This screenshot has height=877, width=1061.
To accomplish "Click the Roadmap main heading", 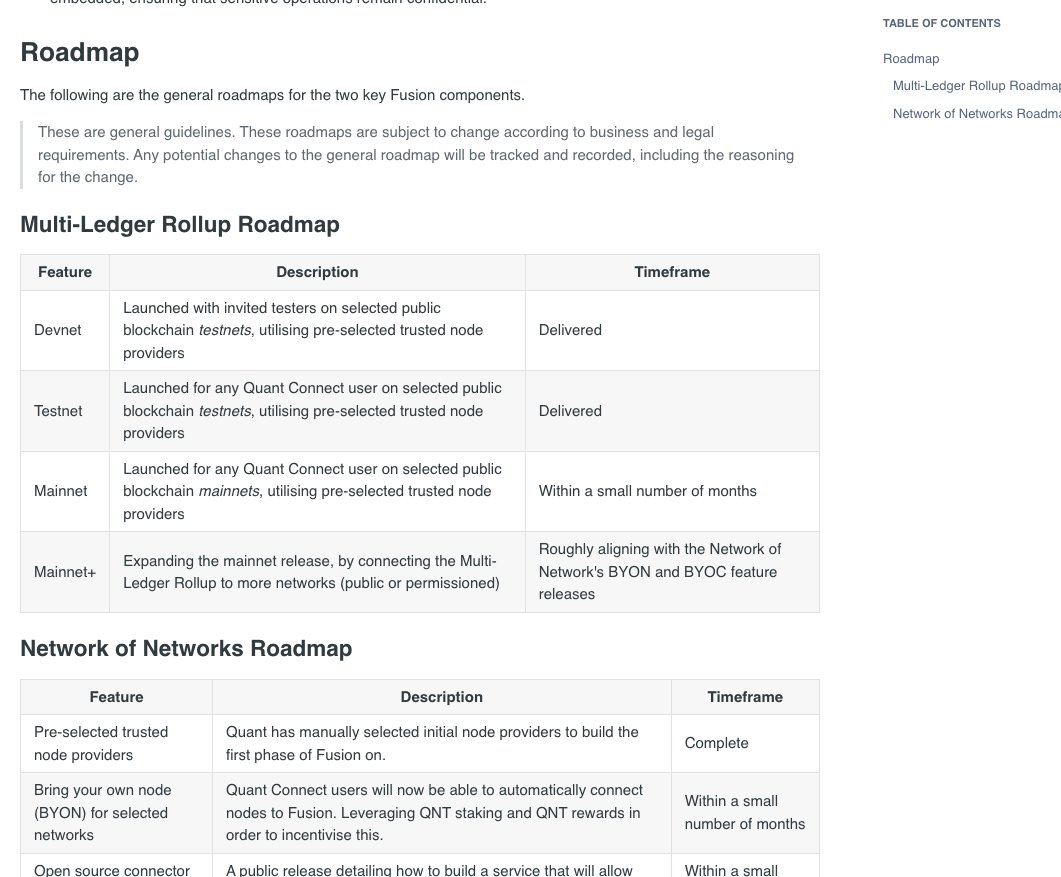I will (x=80, y=52).
